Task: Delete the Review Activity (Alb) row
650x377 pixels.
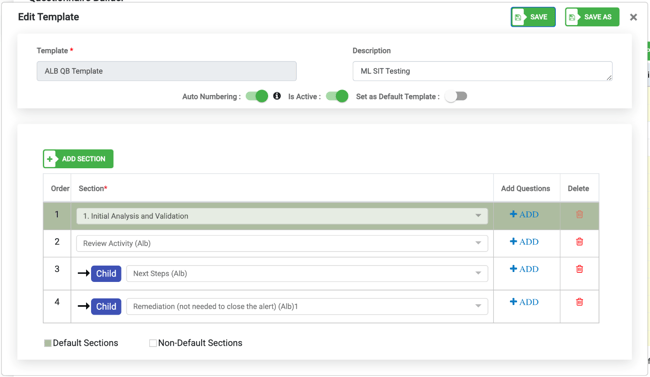Action: click(580, 242)
